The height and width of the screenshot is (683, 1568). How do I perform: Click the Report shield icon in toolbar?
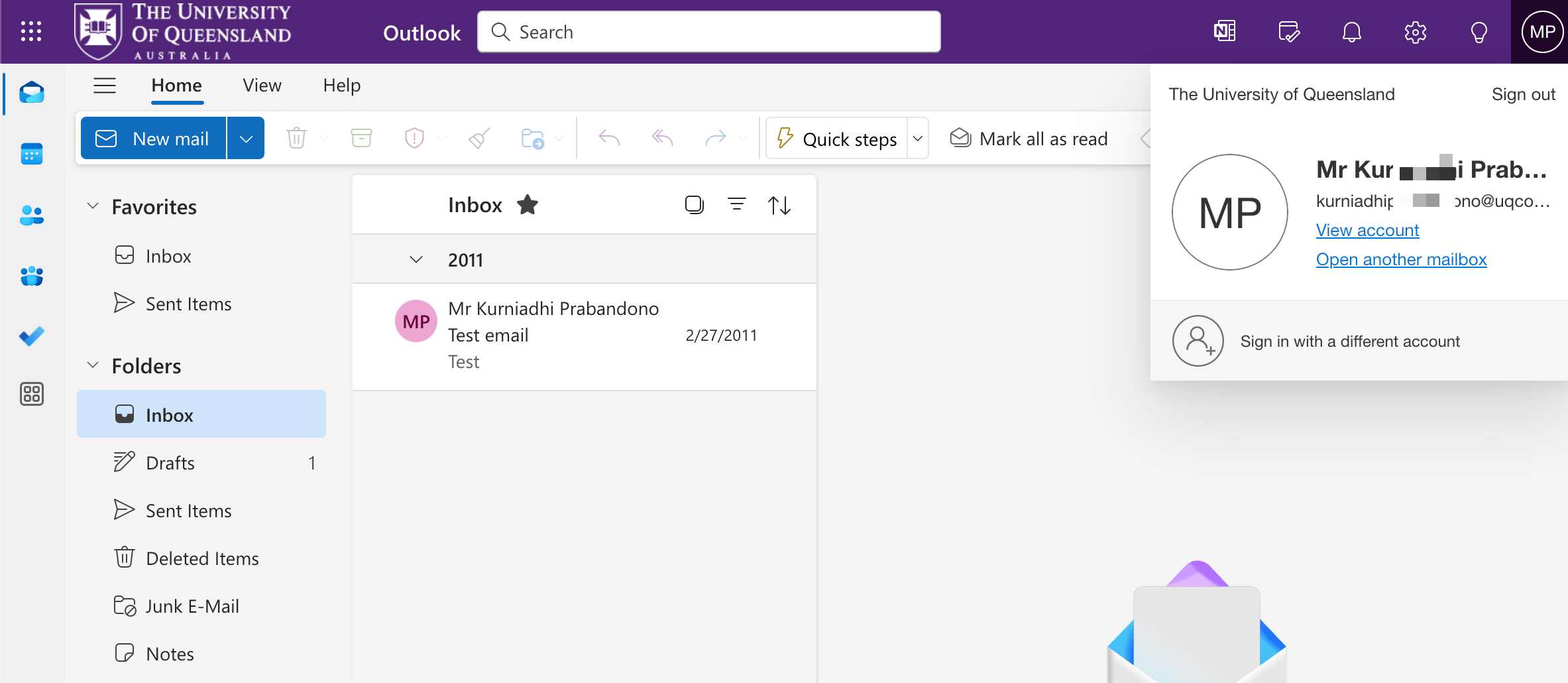[x=414, y=138]
